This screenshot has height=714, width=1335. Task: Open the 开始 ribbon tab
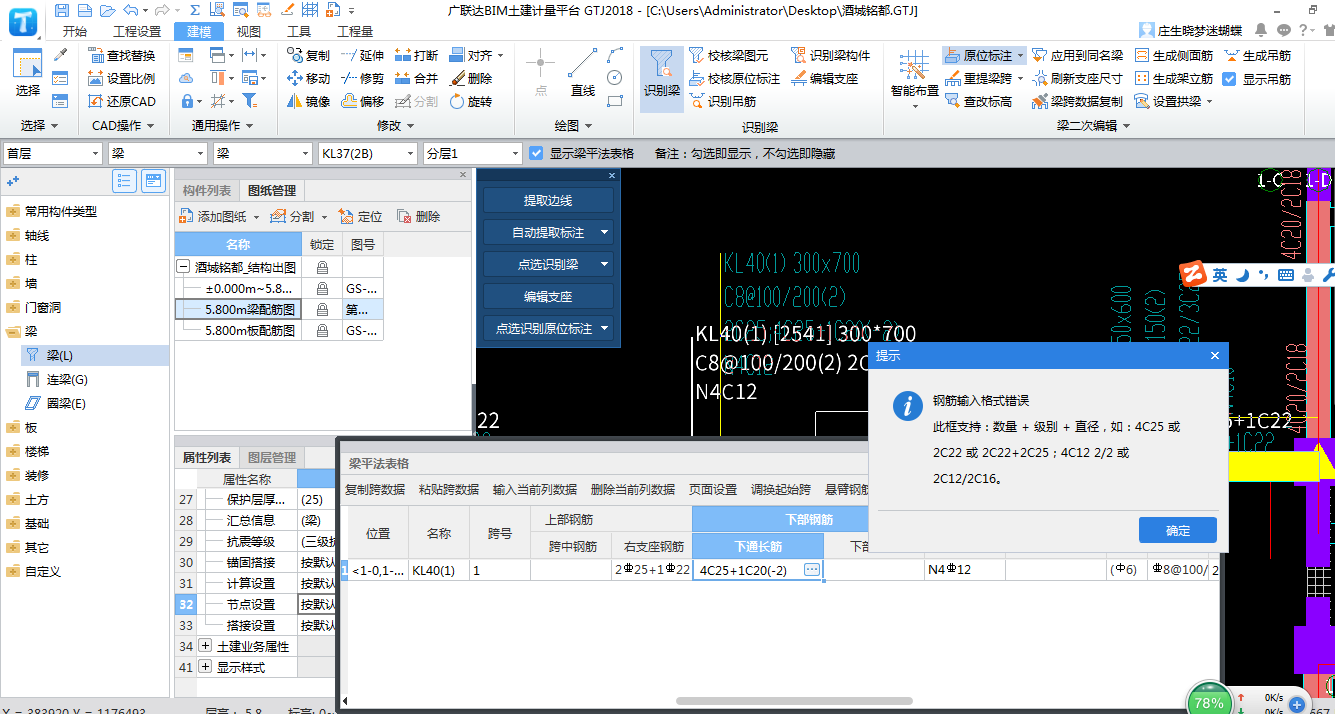75,31
